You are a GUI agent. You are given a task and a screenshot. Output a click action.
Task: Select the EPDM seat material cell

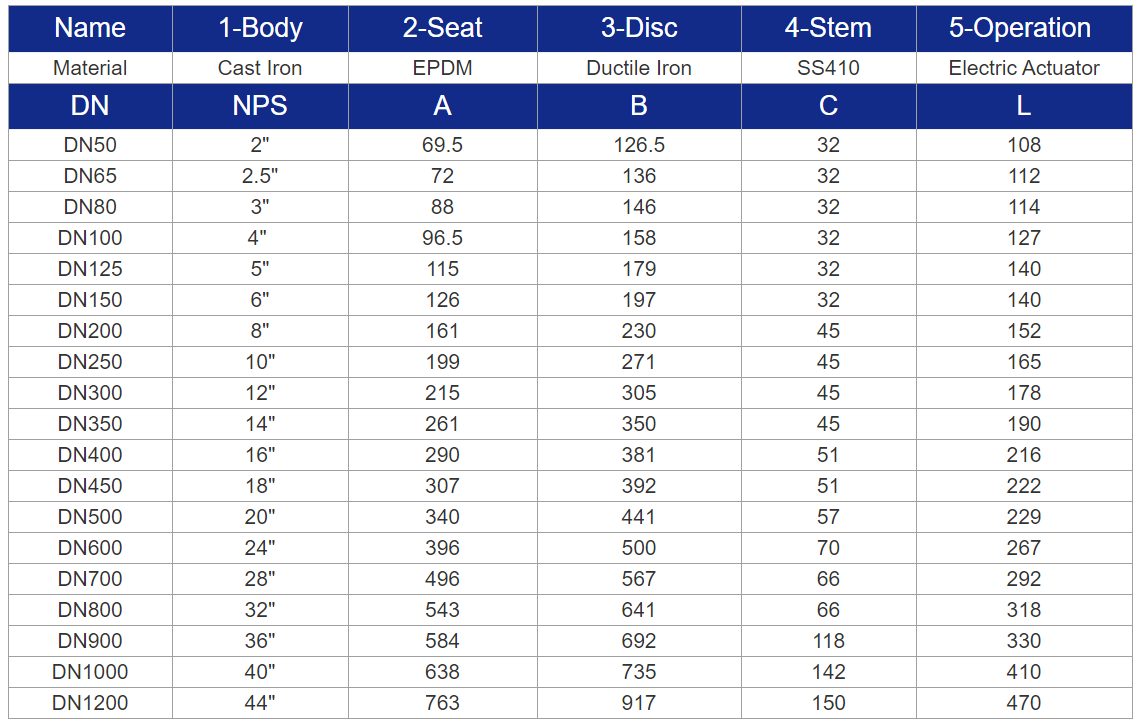442,68
